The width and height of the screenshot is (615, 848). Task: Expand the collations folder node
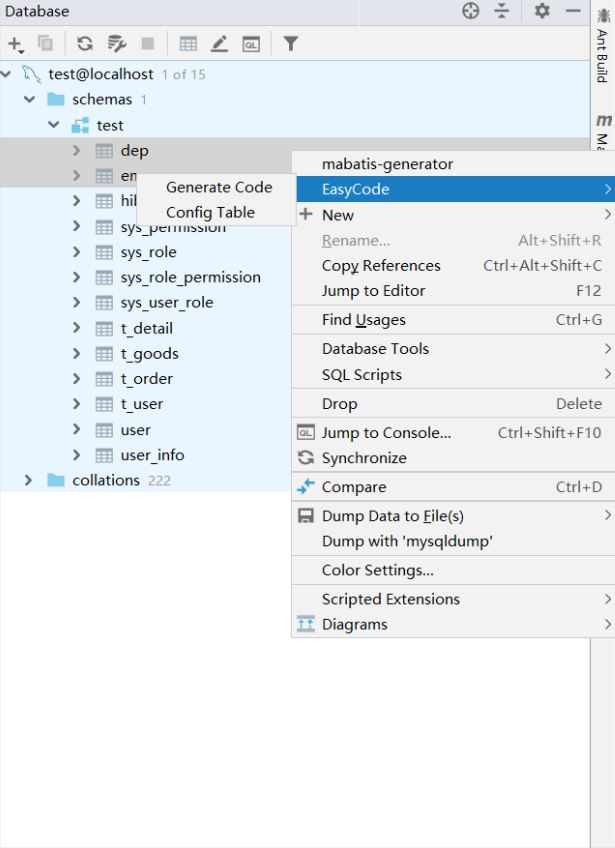pyautogui.click(x=28, y=481)
